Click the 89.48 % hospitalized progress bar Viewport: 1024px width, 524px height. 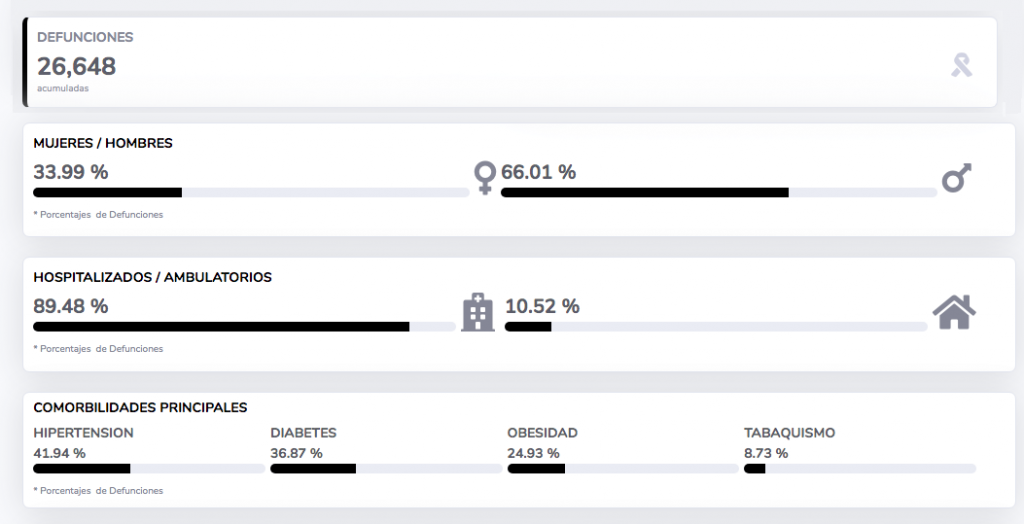[x=244, y=327]
